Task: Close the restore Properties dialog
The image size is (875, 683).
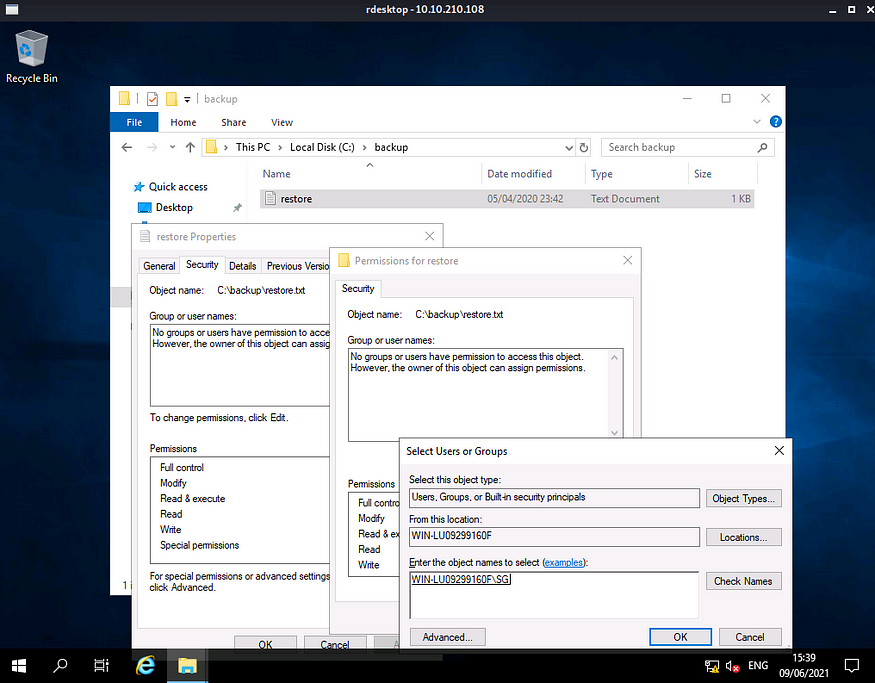Action: click(x=429, y=236)
